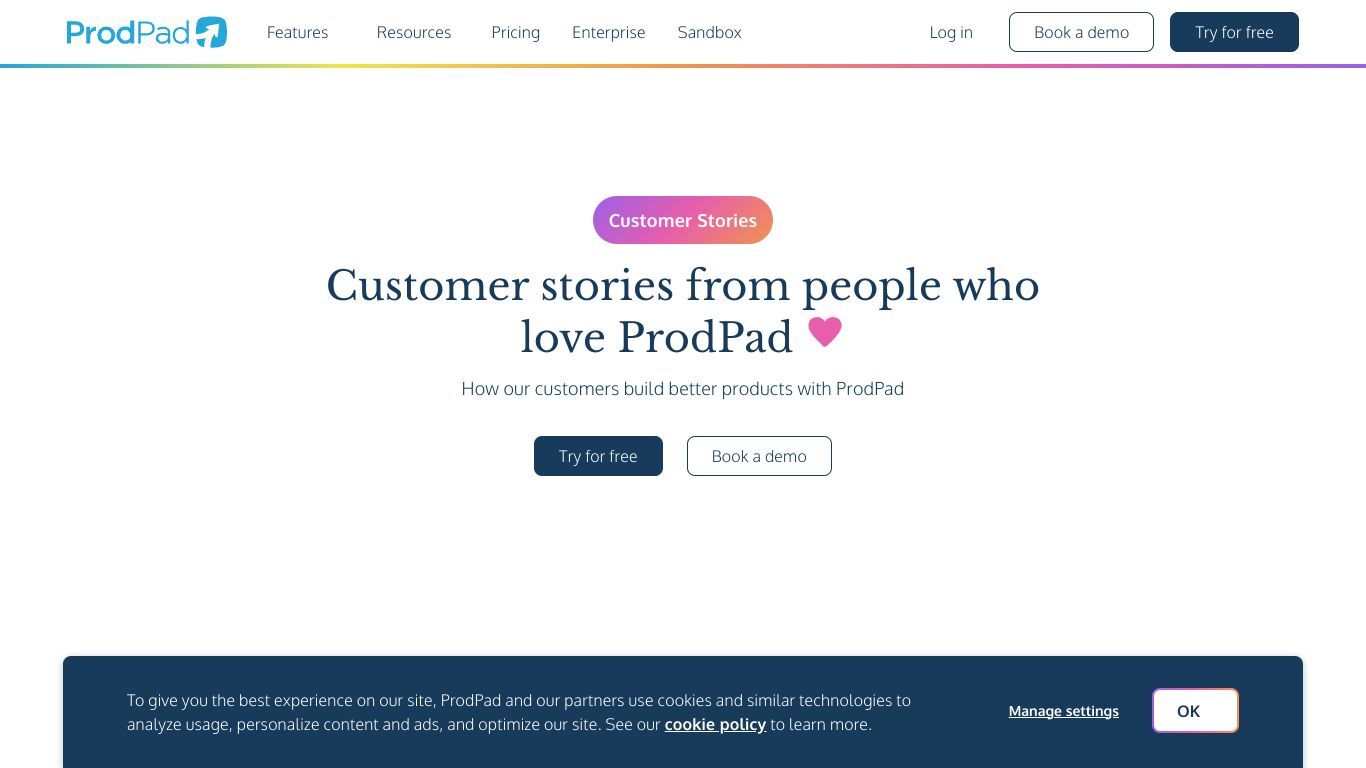Click Book a demo below the headline
This screenshot has height=768, width=1366.
(x=759, y=456)
